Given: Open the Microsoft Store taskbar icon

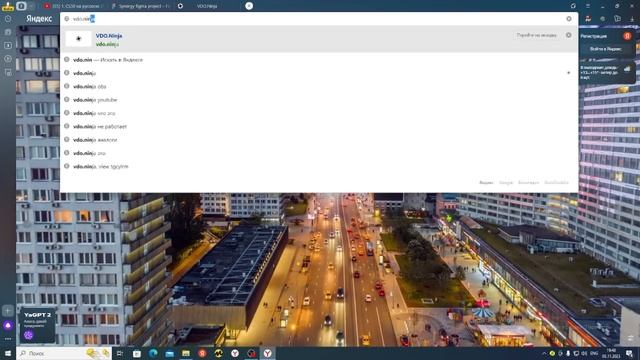Looking at the screenshot, I should click(136, 353).
